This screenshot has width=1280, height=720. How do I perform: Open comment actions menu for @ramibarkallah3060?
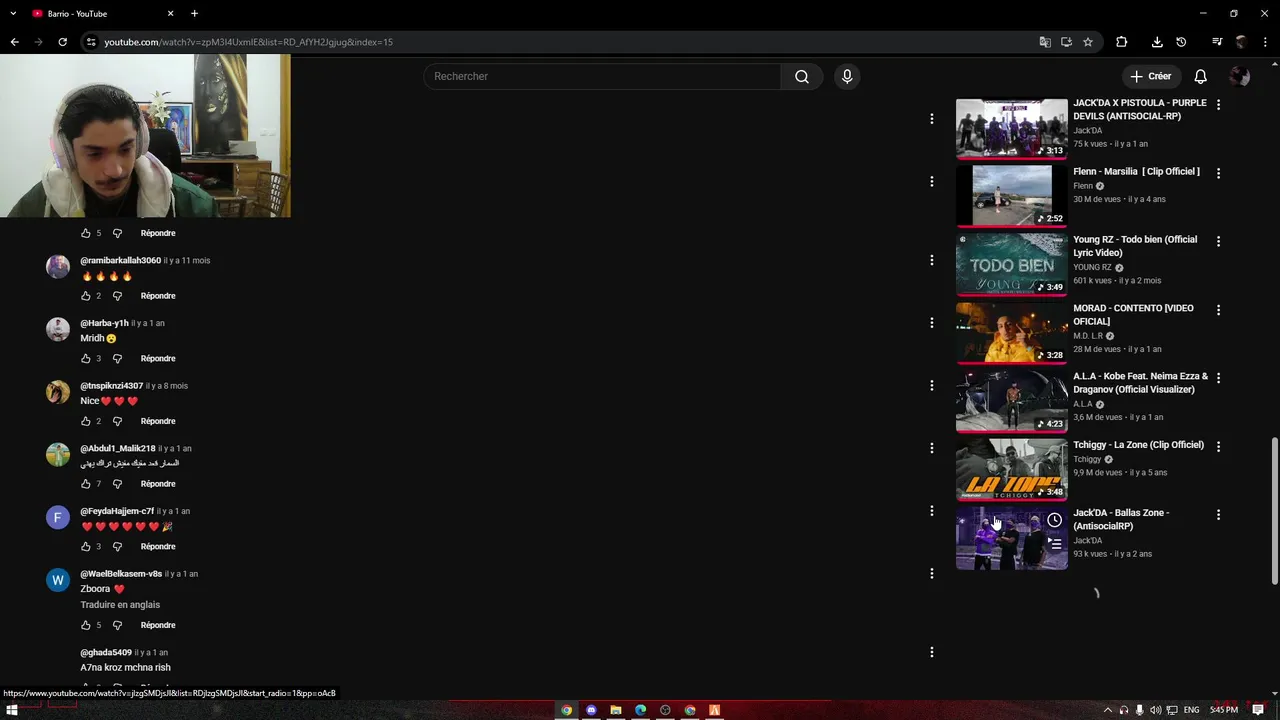(x=932, y=260)
